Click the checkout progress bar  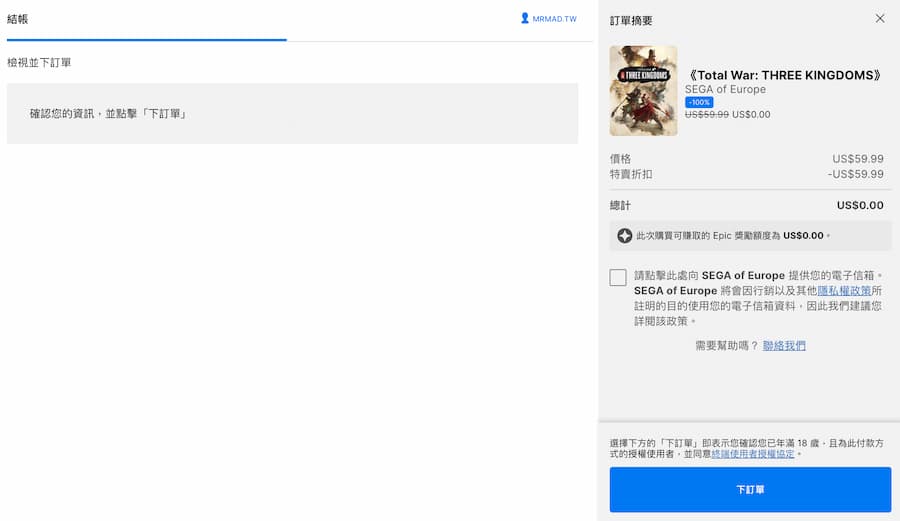point(299,40)
